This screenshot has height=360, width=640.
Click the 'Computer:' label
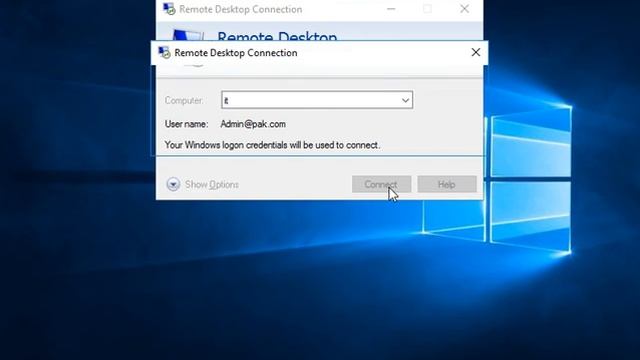pyautogui.click(x=184, y=100)
